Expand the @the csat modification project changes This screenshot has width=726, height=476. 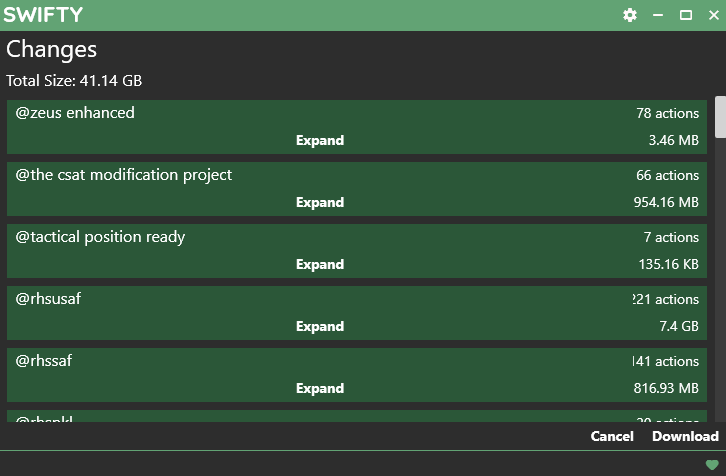click(320, 203)
